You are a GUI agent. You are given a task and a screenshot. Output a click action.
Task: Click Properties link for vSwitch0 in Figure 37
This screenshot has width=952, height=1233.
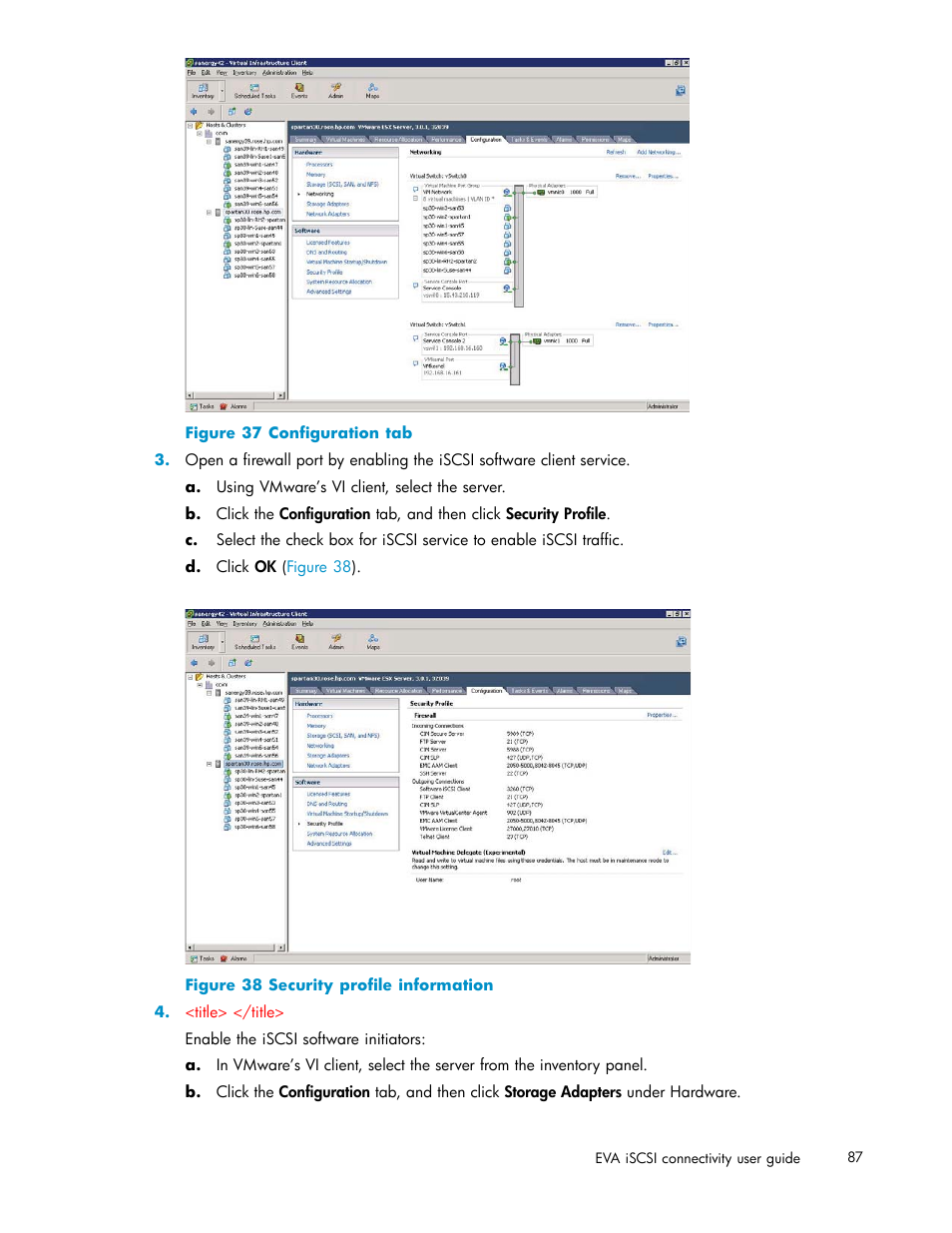[663, 176]
